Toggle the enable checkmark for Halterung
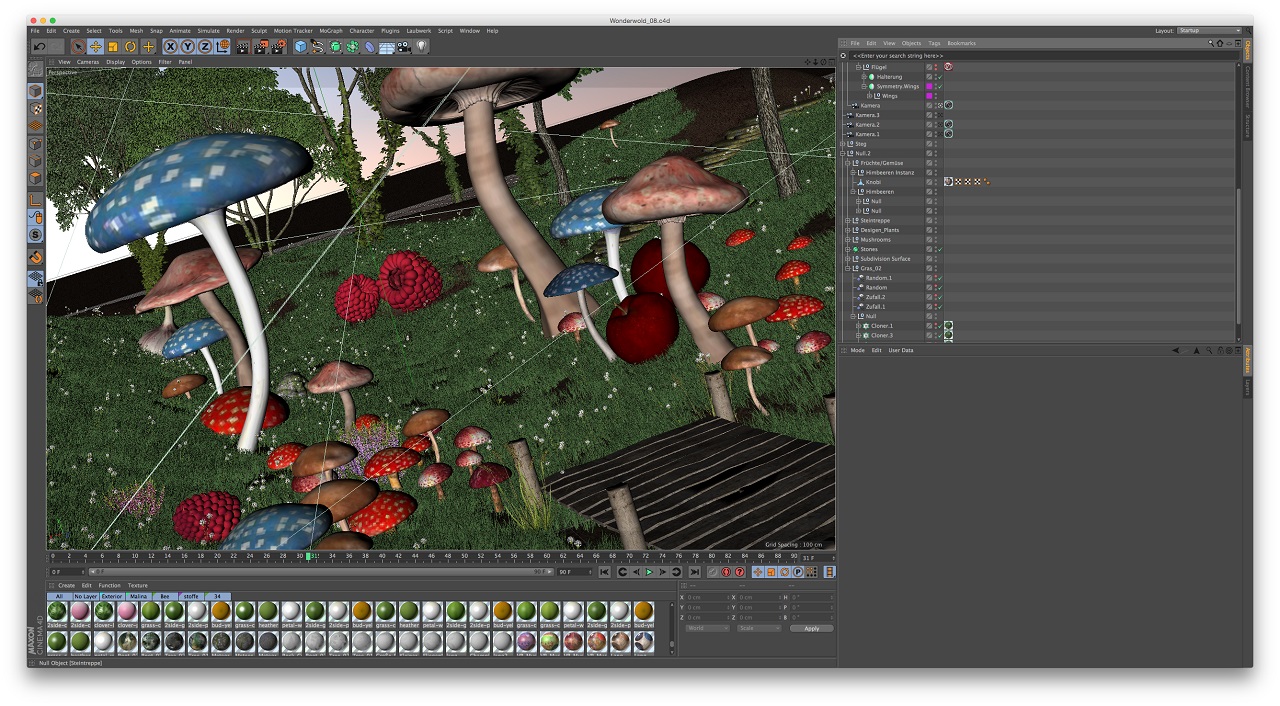1280x706 pixels. point(940,77)
